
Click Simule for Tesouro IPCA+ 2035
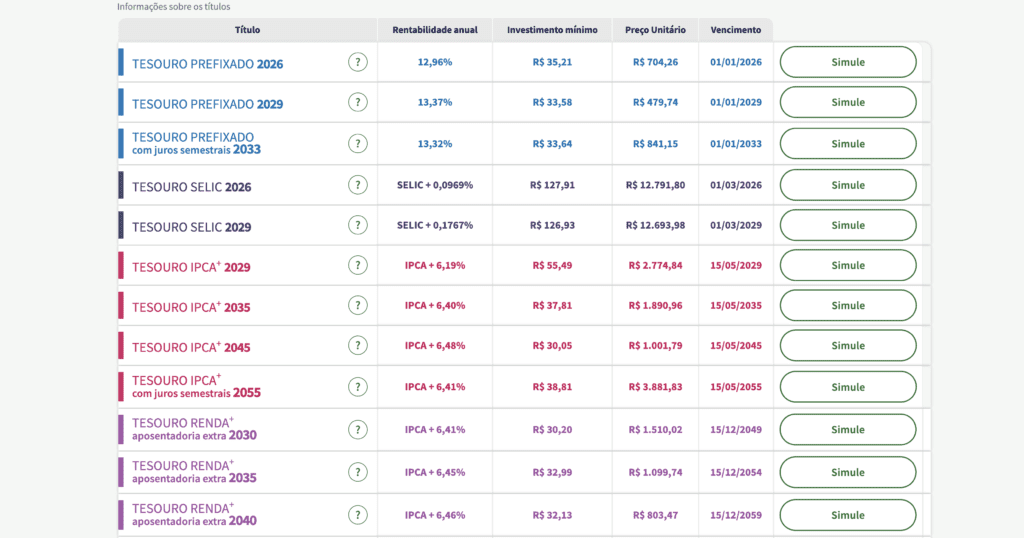(848, 306)
